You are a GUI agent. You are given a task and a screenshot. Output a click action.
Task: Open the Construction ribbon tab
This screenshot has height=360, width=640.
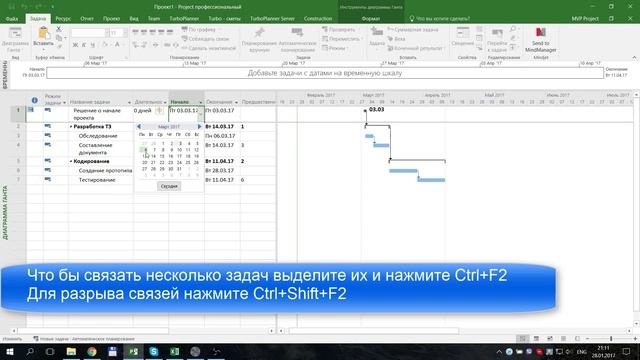point(318,19)
